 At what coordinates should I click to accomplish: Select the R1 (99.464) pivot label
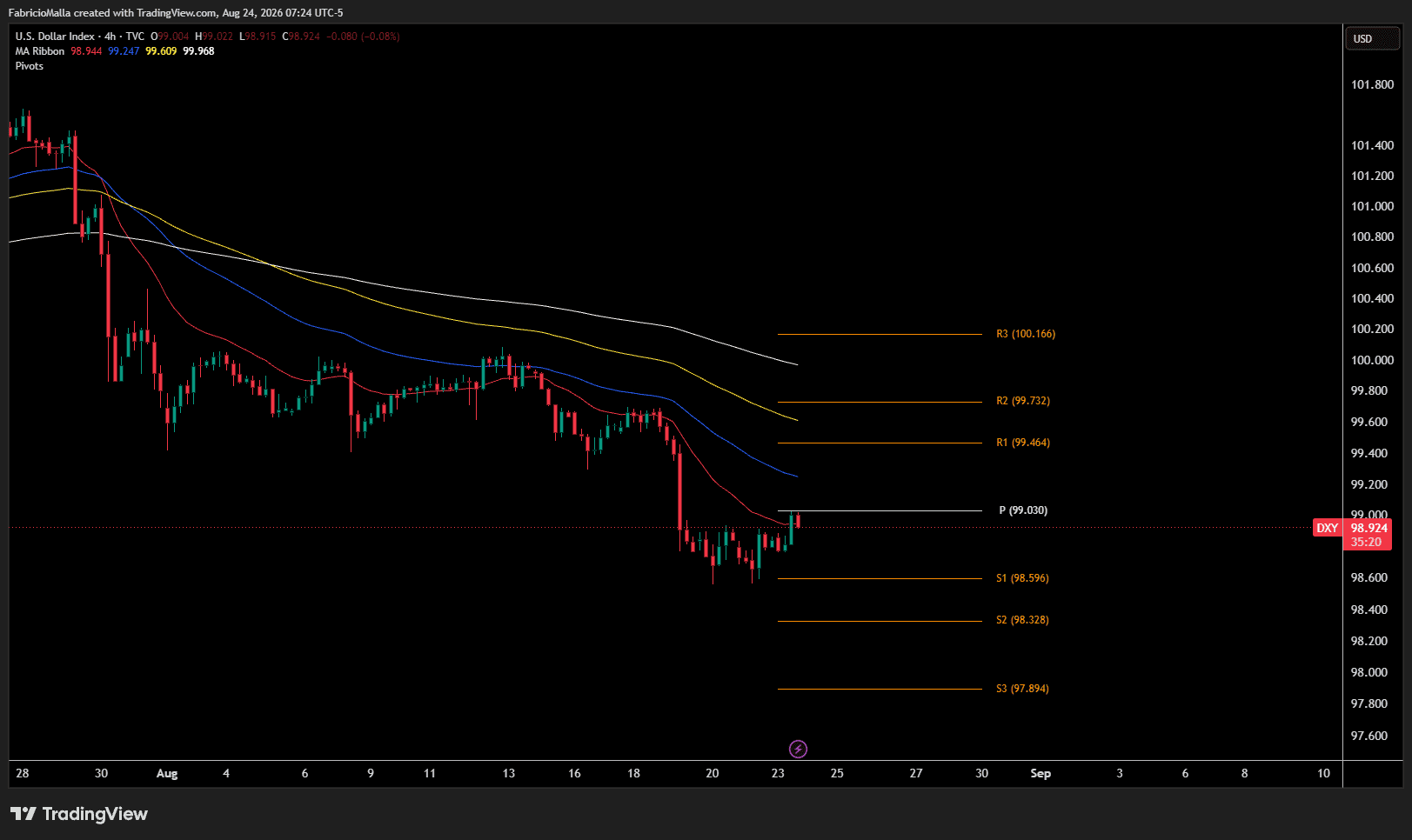(x=1023, y=443)
